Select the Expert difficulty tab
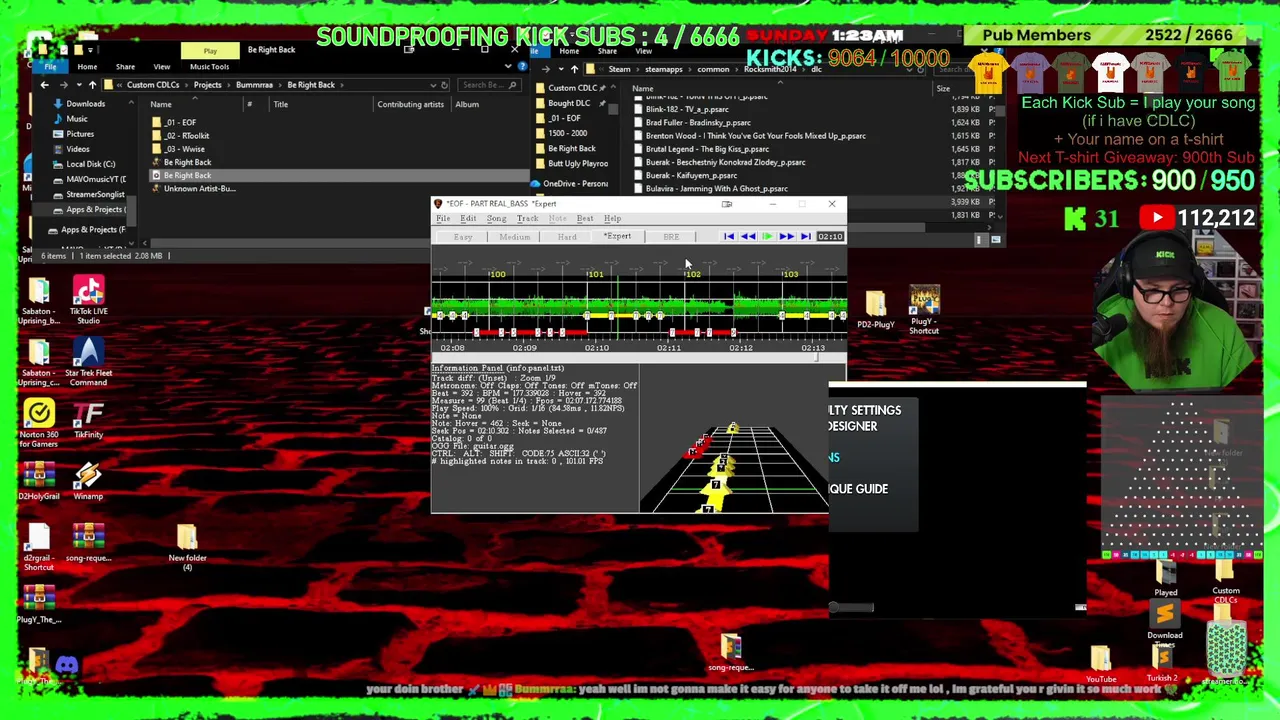Viewport: 1280px width, 720px height. (618, 237)
